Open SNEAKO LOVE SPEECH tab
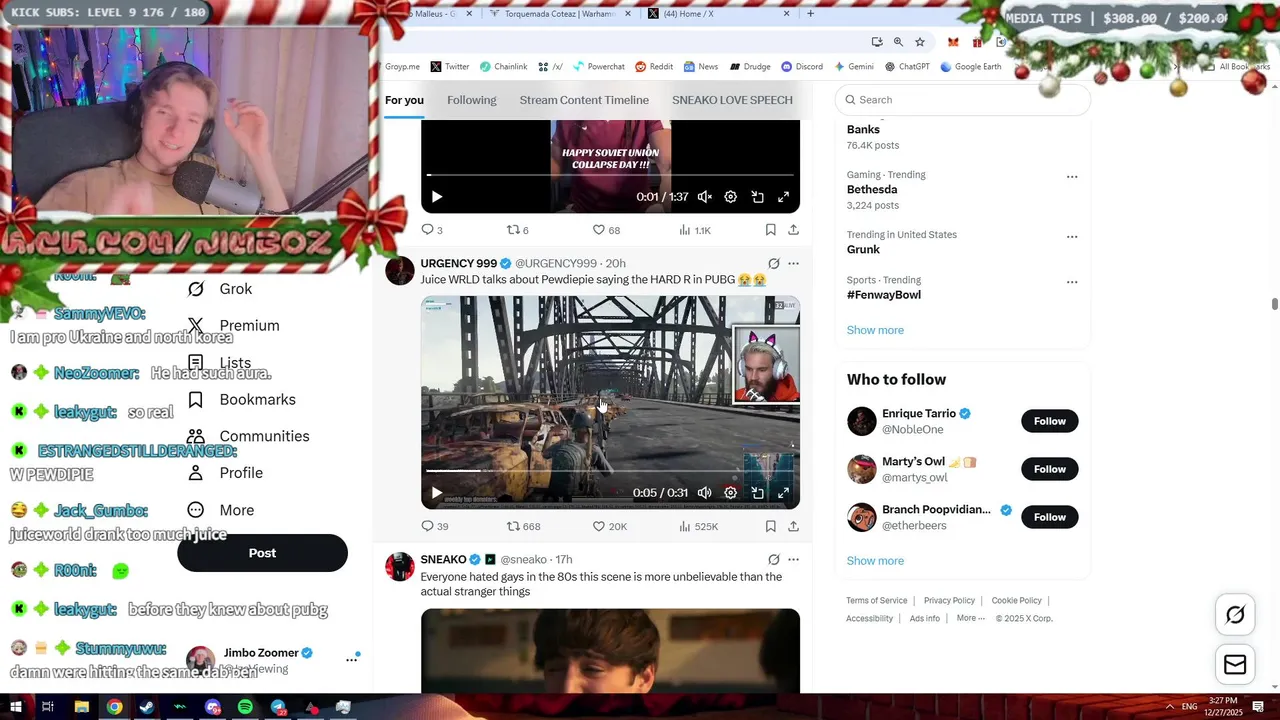This screenshot has width=1280, height=720. tap(732, 100)
